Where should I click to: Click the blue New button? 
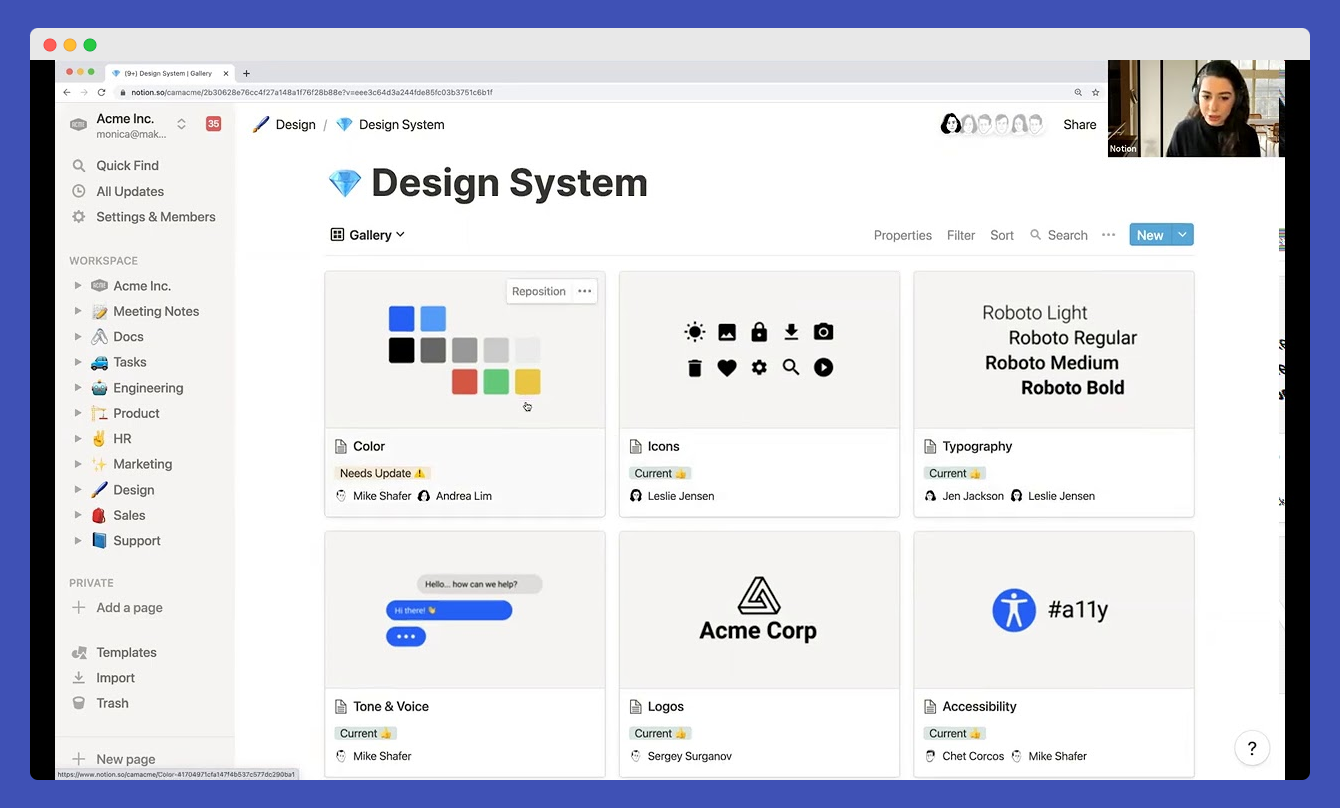[1150, 235]
